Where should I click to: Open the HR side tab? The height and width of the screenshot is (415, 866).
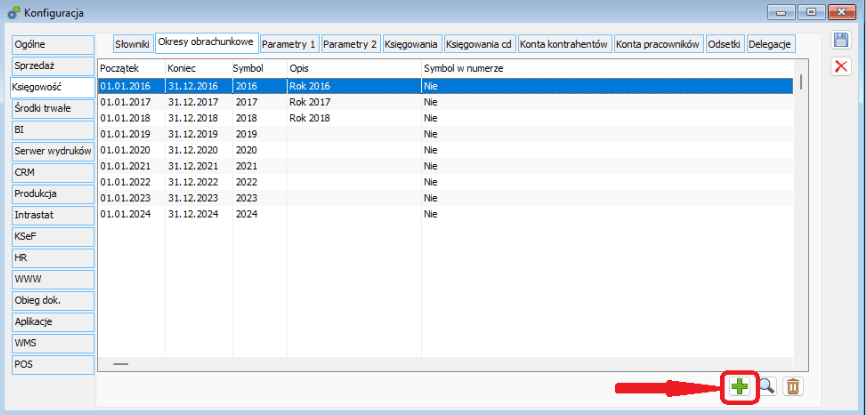(52, 258)
